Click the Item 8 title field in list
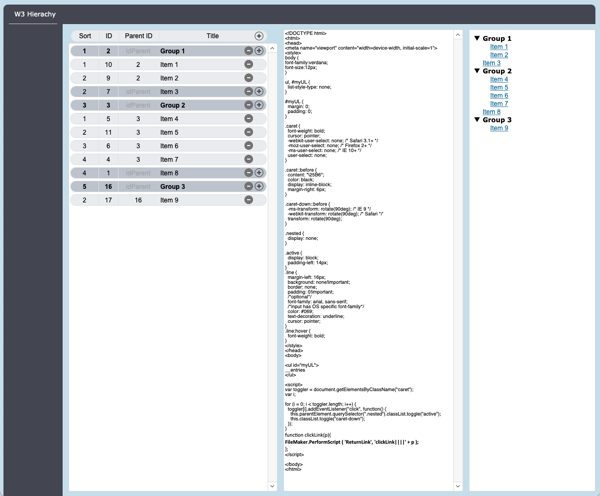 201,173
